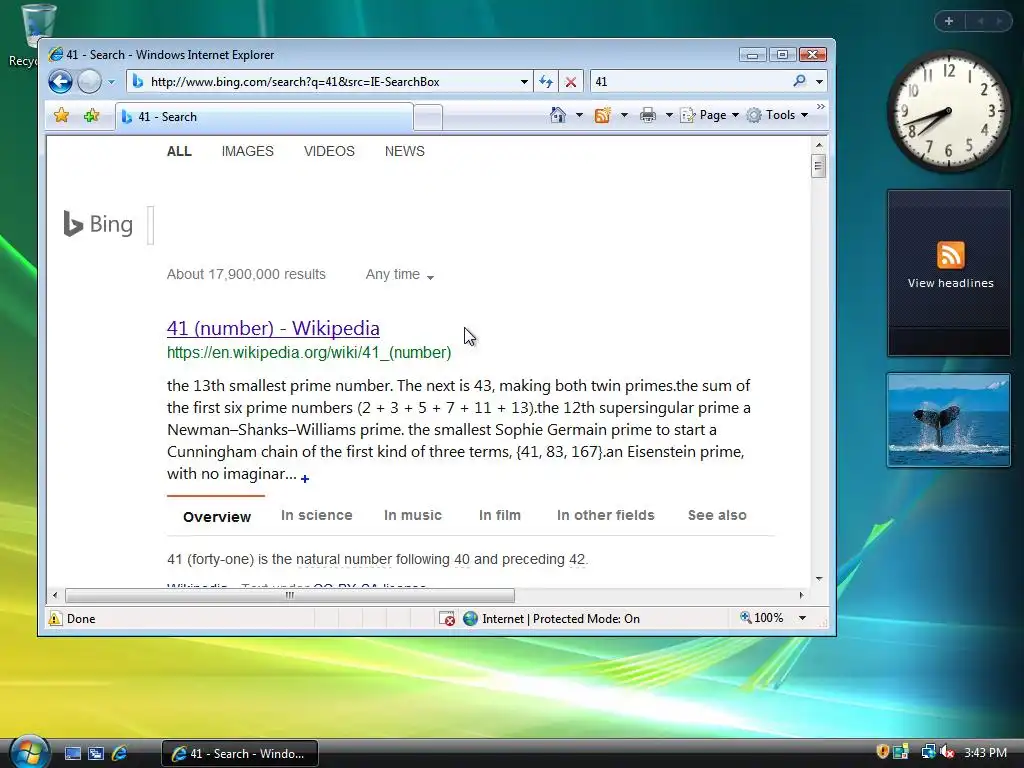Click the 3:43 PM taskbar clock
This screenshot has height=768, width=1024.
(x=985, y=753)
